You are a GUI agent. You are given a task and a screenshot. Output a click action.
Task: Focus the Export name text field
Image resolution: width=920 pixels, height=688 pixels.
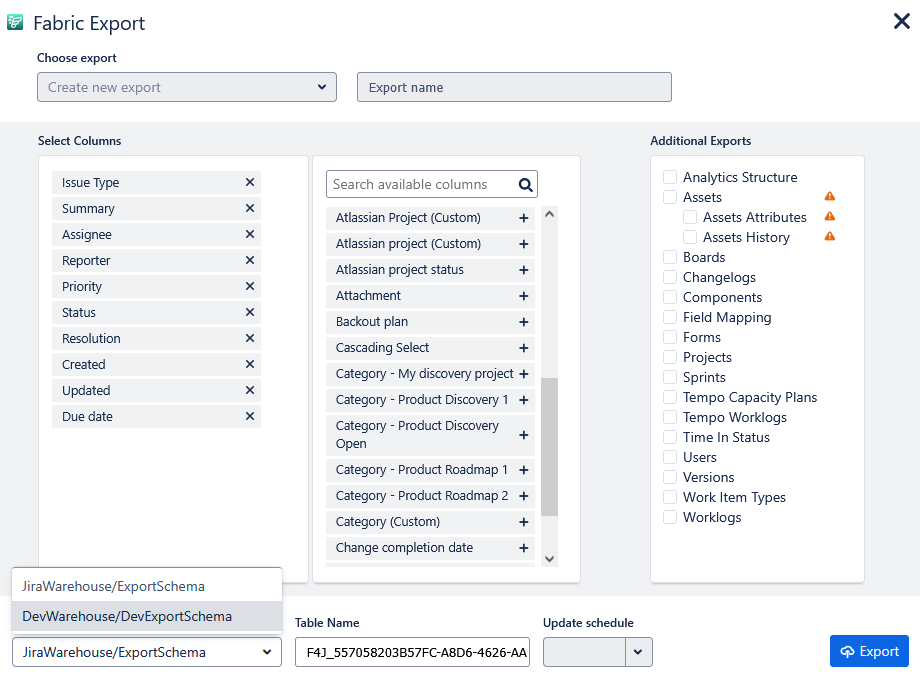[514, 87]
